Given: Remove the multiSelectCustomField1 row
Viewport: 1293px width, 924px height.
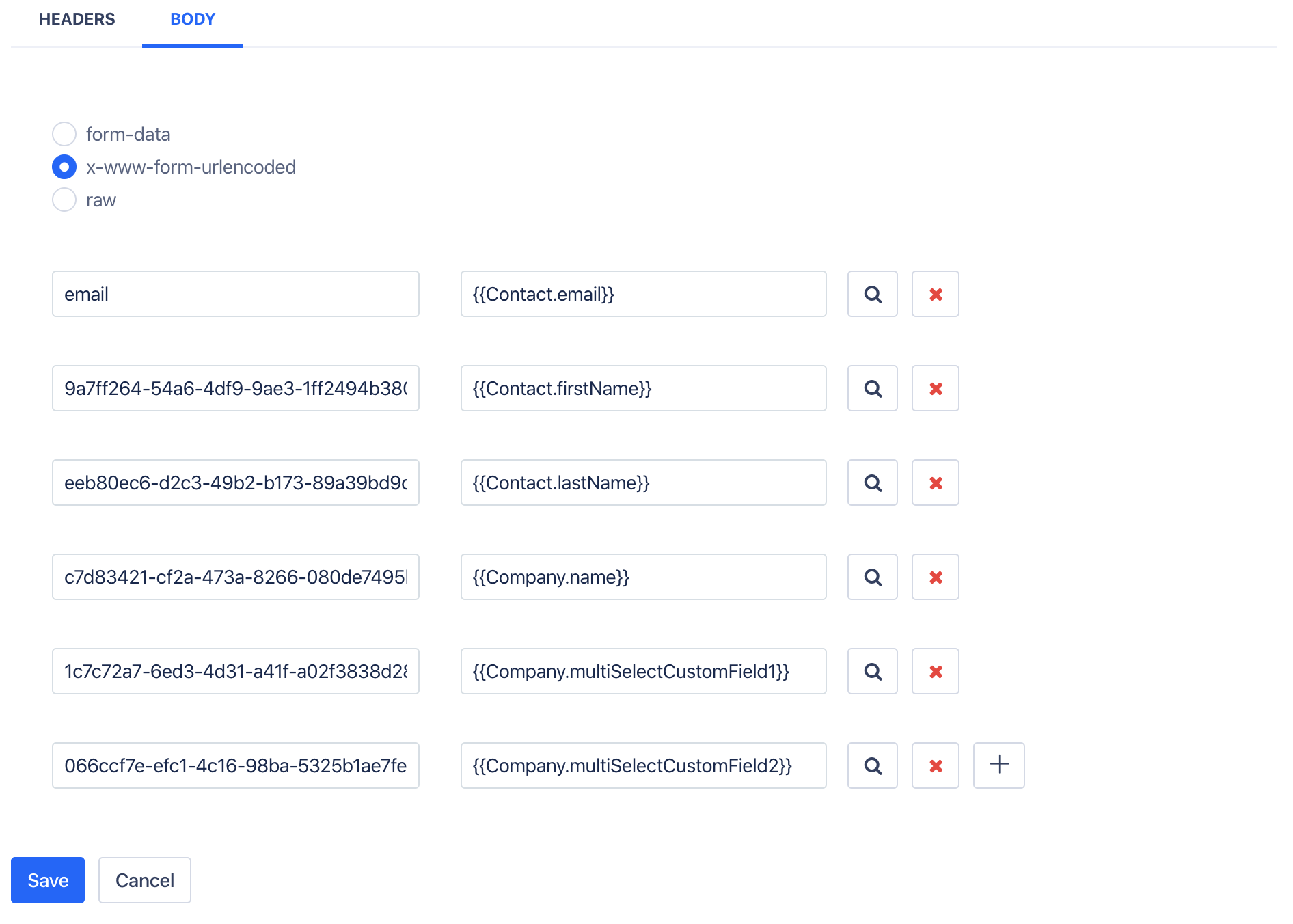Looking at the screenshot, I should pyautogui.click(x=936, y=671).
